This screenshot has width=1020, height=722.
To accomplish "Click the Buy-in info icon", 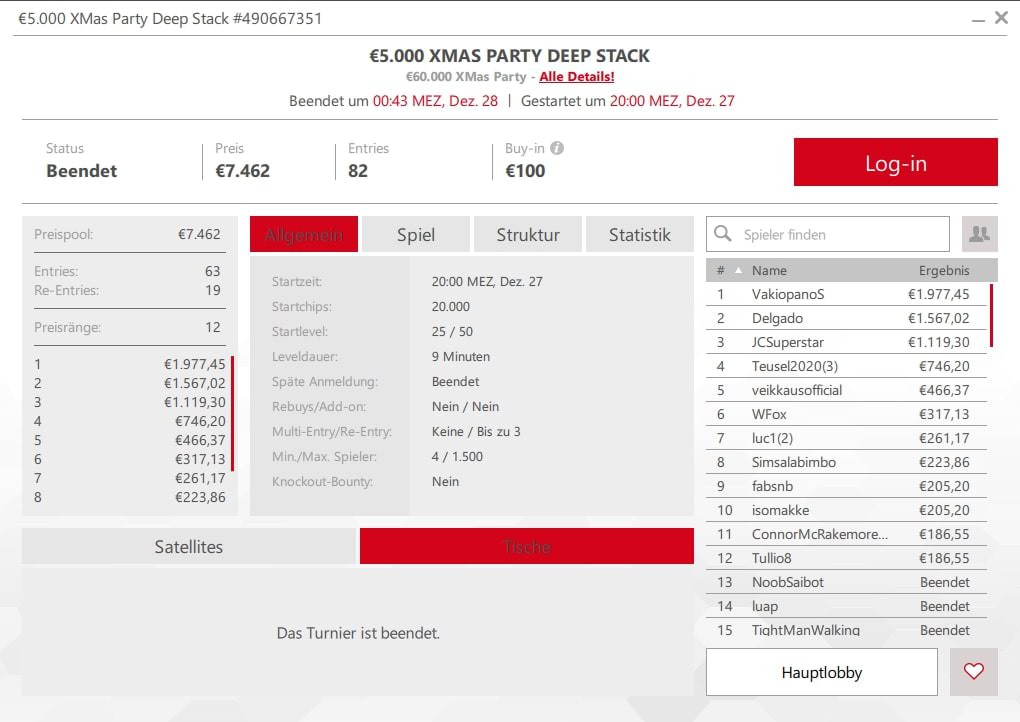I will (x=557, y=148).
